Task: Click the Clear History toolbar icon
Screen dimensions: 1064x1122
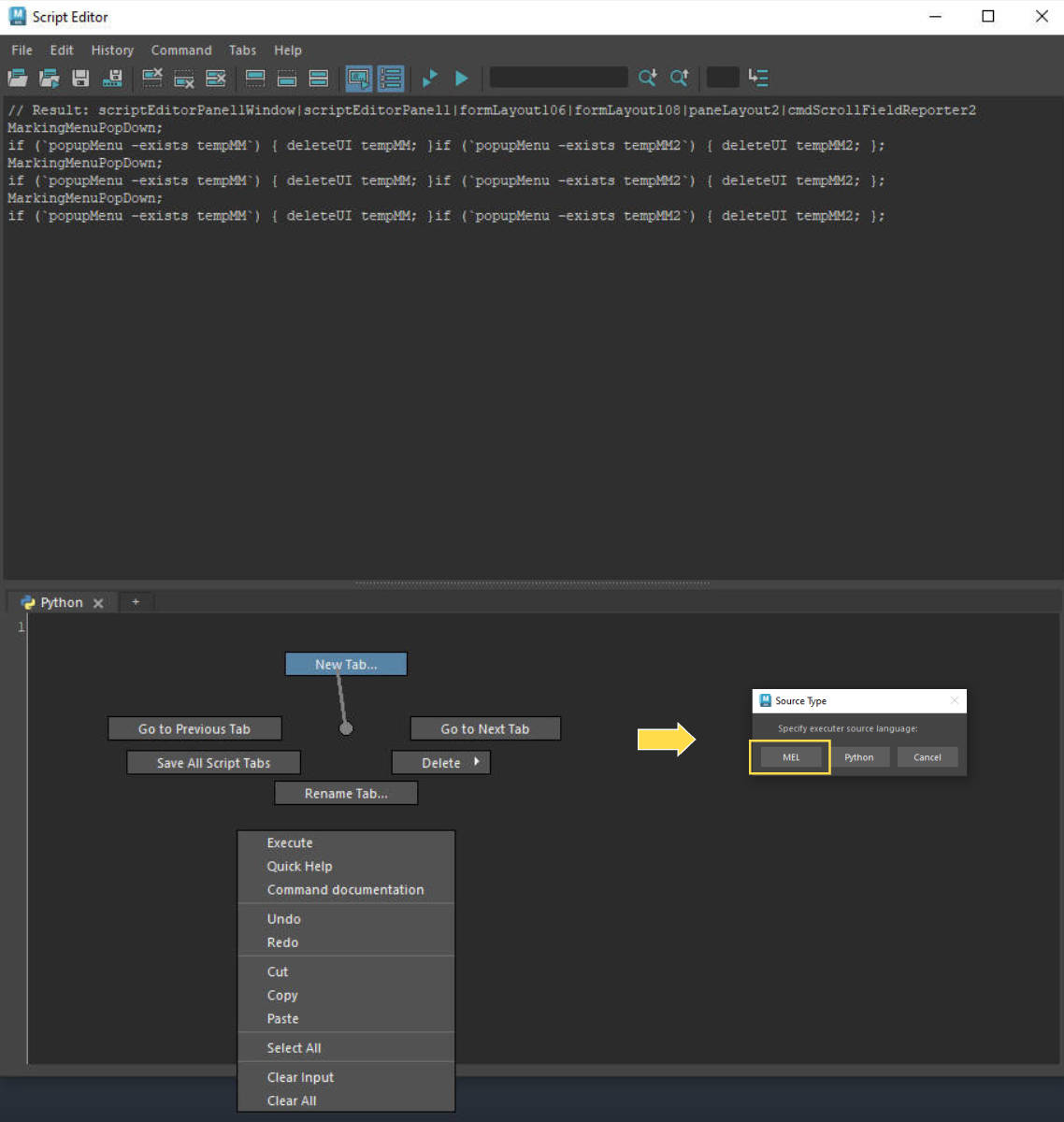Action: [x=152, y=78]
